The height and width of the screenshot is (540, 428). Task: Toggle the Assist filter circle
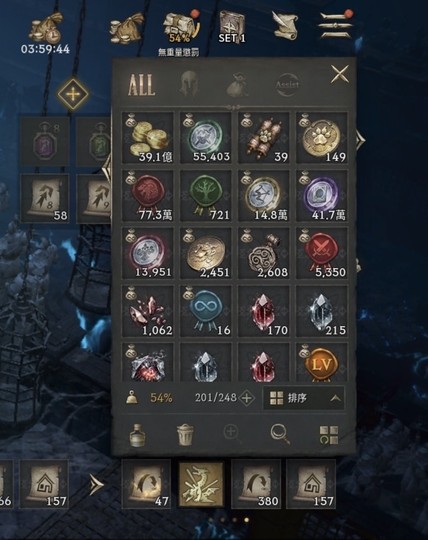tap(288, 84)
